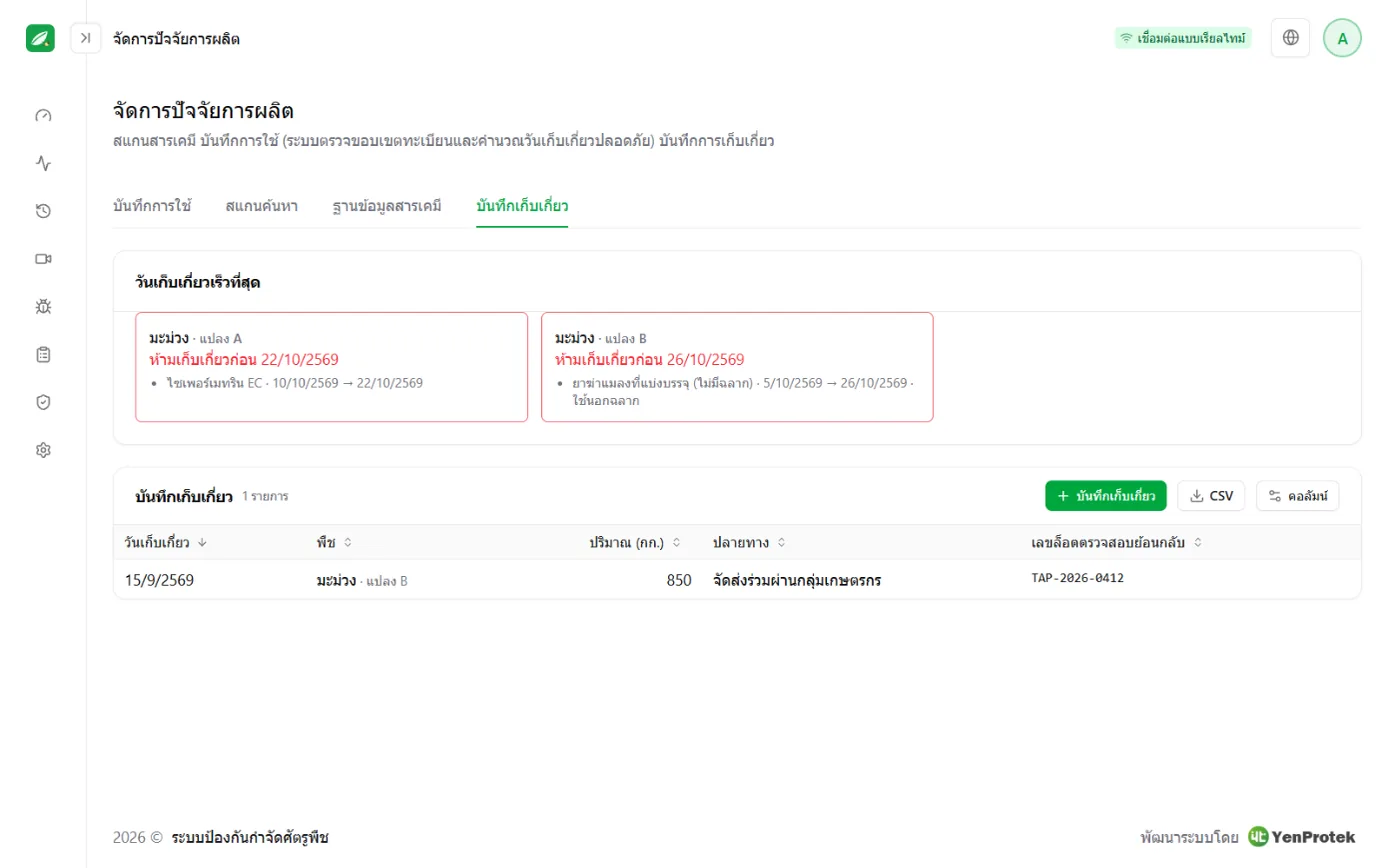Click the ระบบป้องกันกำจัดศัตรูพืช footer link
This screenshot has width=1388, height=868.
pyautogui.click(x=250, y=838)
